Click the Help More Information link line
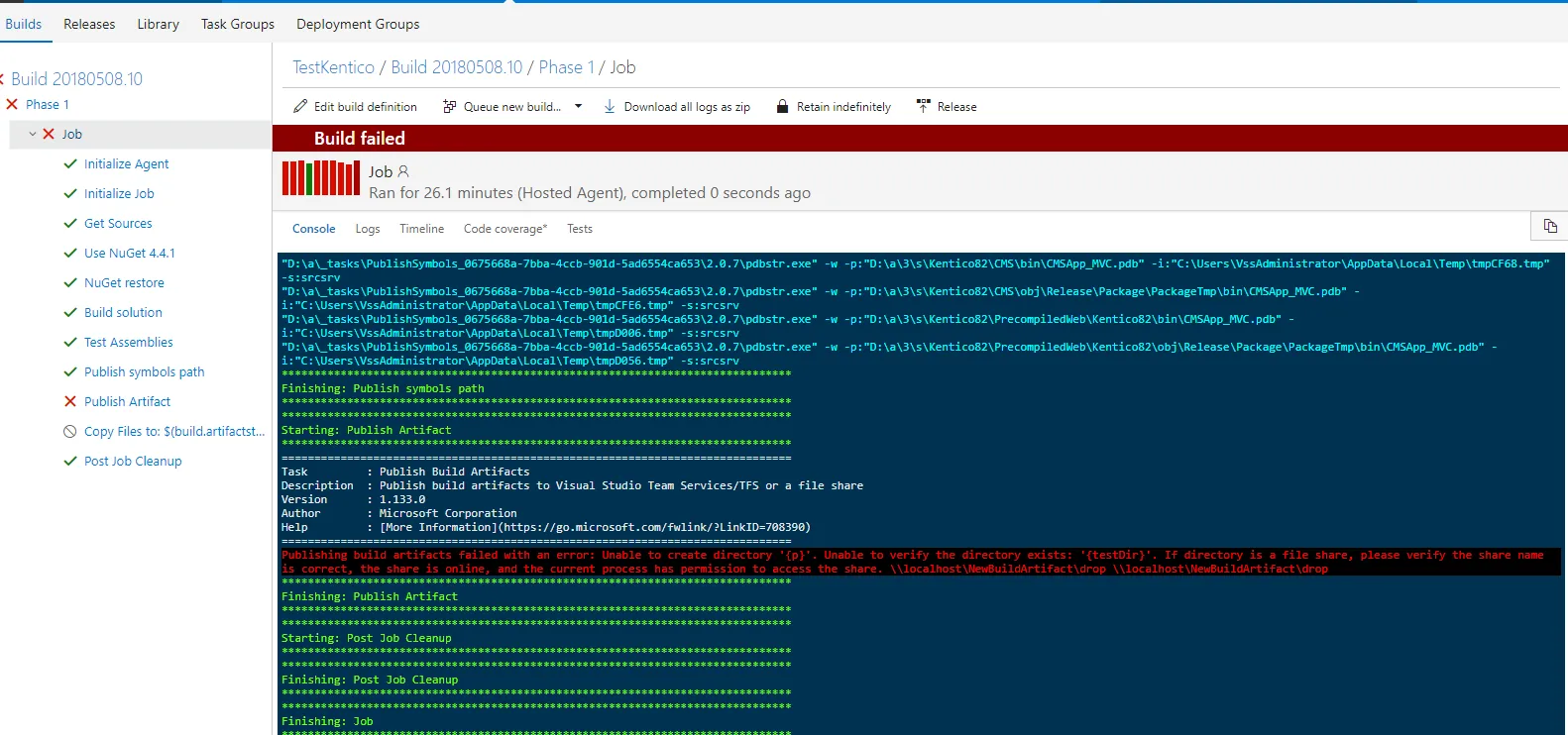The height and width of the screenshot is (735, 1568). pyautogui.click(x=546, y=527)
